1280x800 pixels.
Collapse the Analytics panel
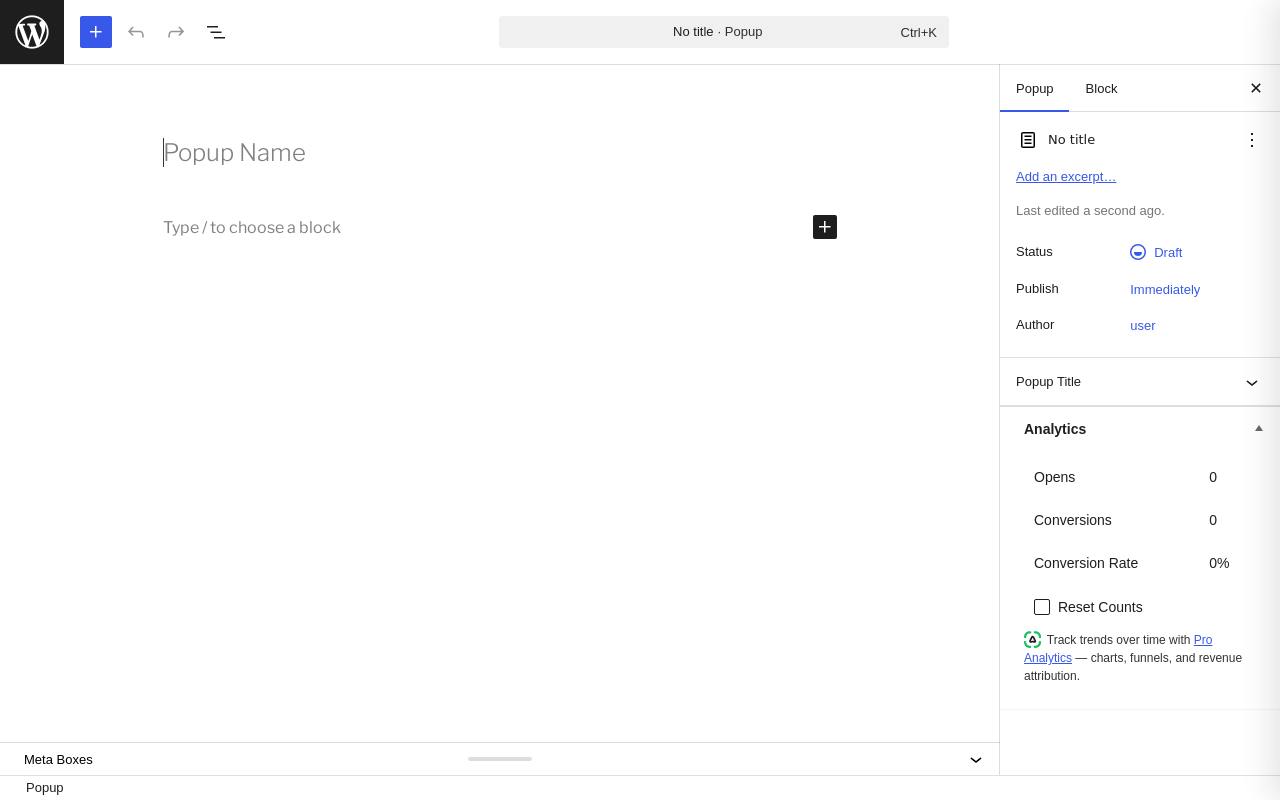[x=1259, y=429]
